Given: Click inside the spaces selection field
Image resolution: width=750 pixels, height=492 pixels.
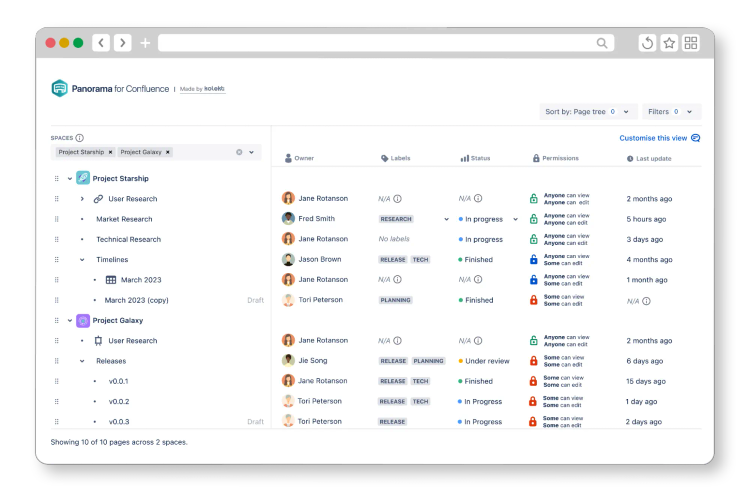Looking at the screenshot, I should [156, 152].
